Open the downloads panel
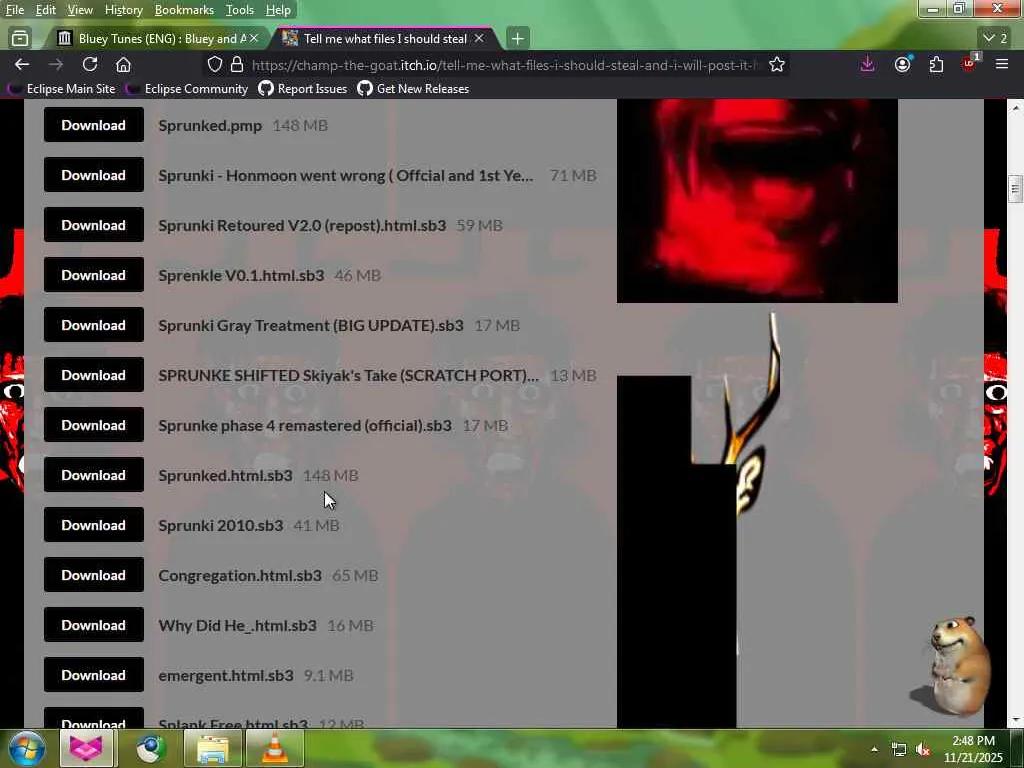 pos(867,64)
